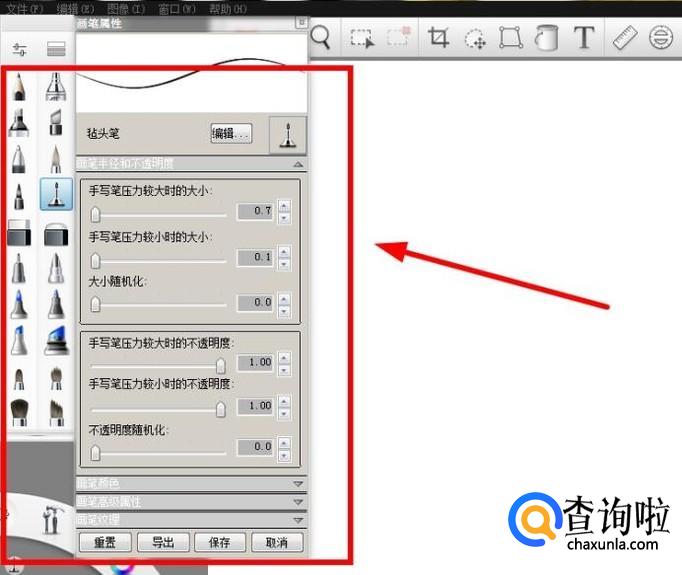The height and width of the screenshot is (575, 682).
Task: Click the Zoom magnifier tool
Action: coord(321,38)
